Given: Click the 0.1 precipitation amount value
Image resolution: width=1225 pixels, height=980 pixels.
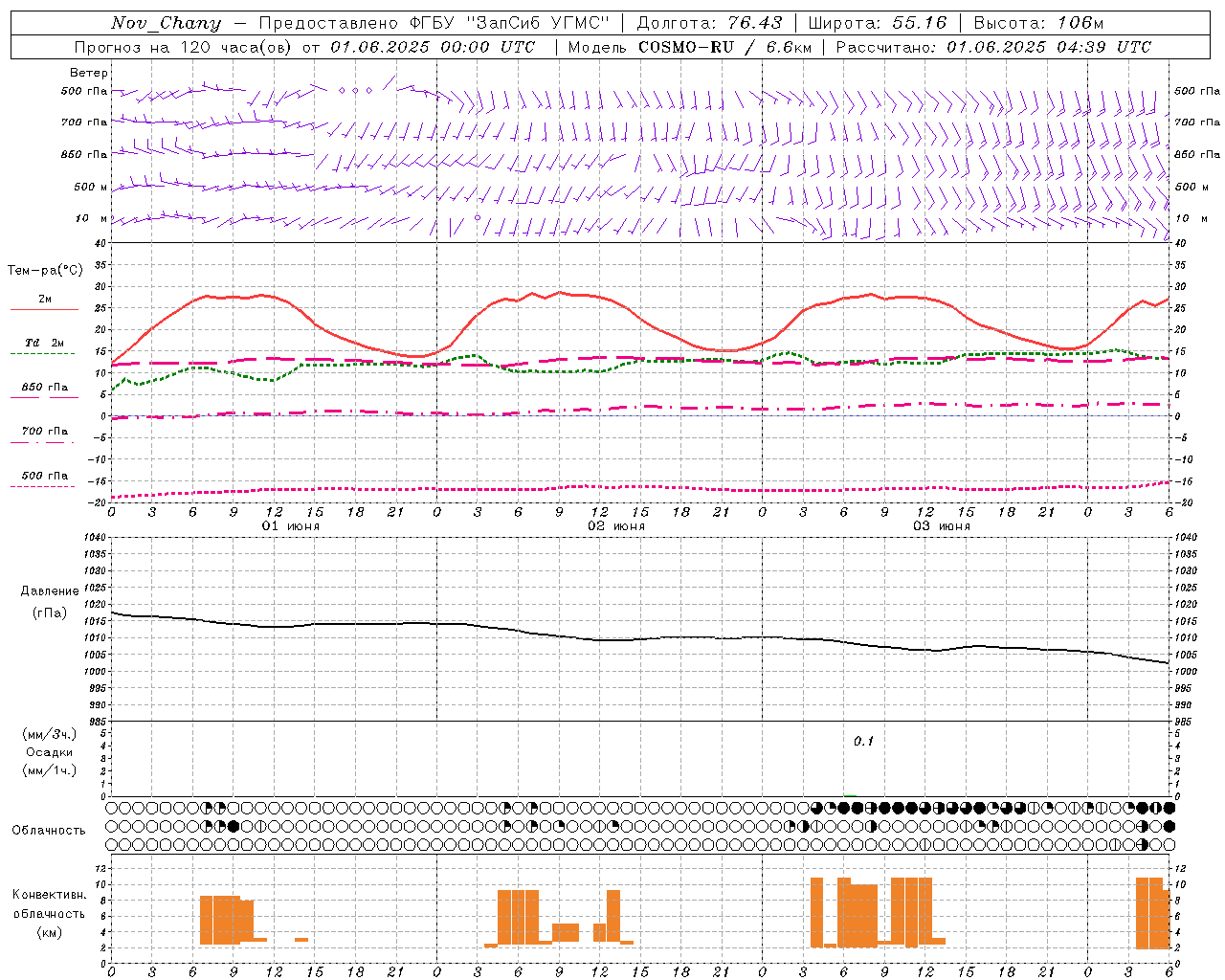Looking at the screenshot, I should click(x=863, y=742).
